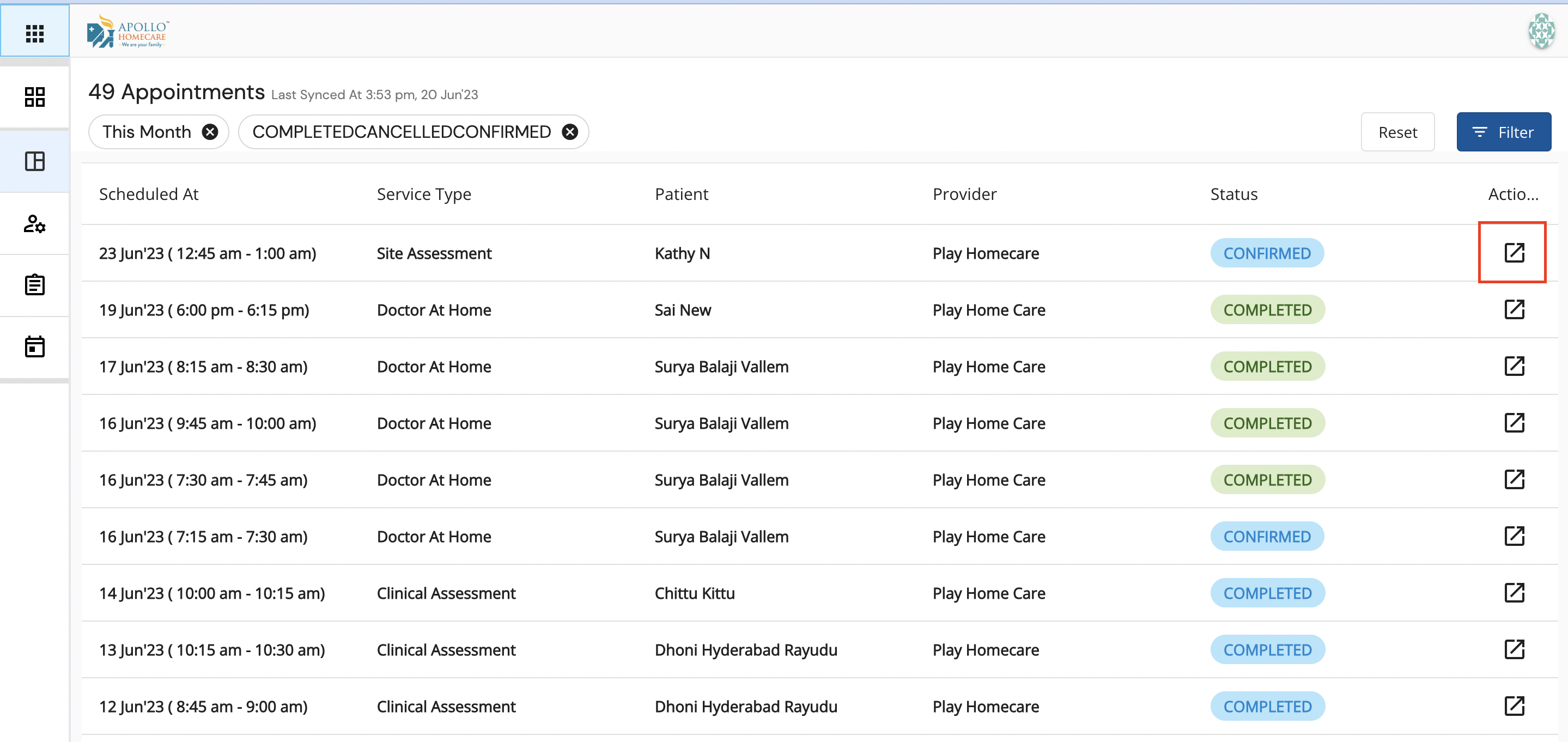Screen dimensions: 1568x742
Task: Click the Reset button
Action: (x=1397, y=132)
